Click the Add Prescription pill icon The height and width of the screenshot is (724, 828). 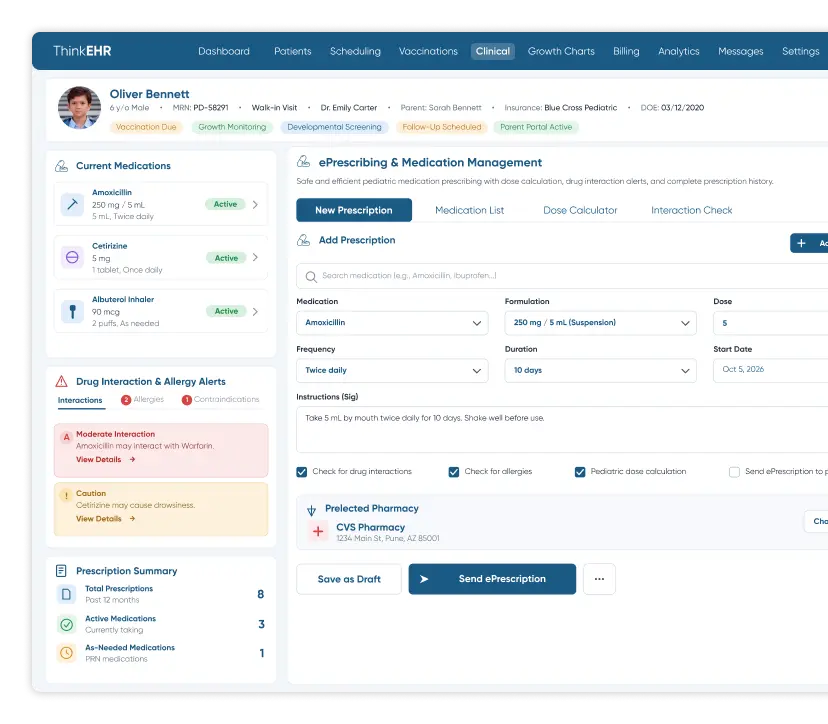point(304,240)
